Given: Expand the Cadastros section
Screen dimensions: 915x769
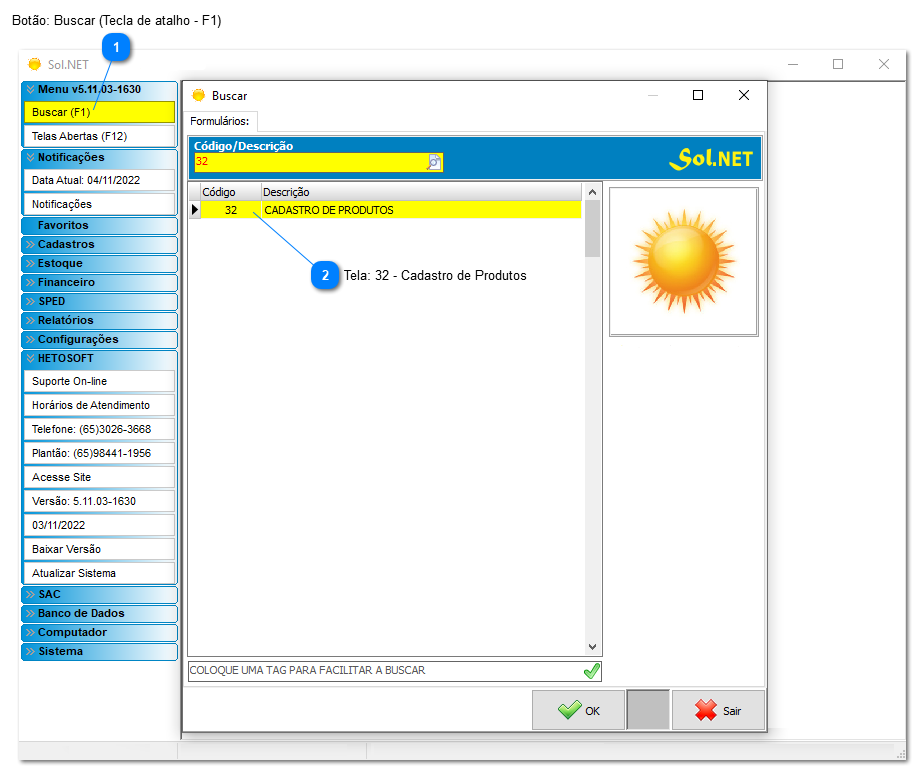Looking at the screenshot, I should click(x=99, y=243).
